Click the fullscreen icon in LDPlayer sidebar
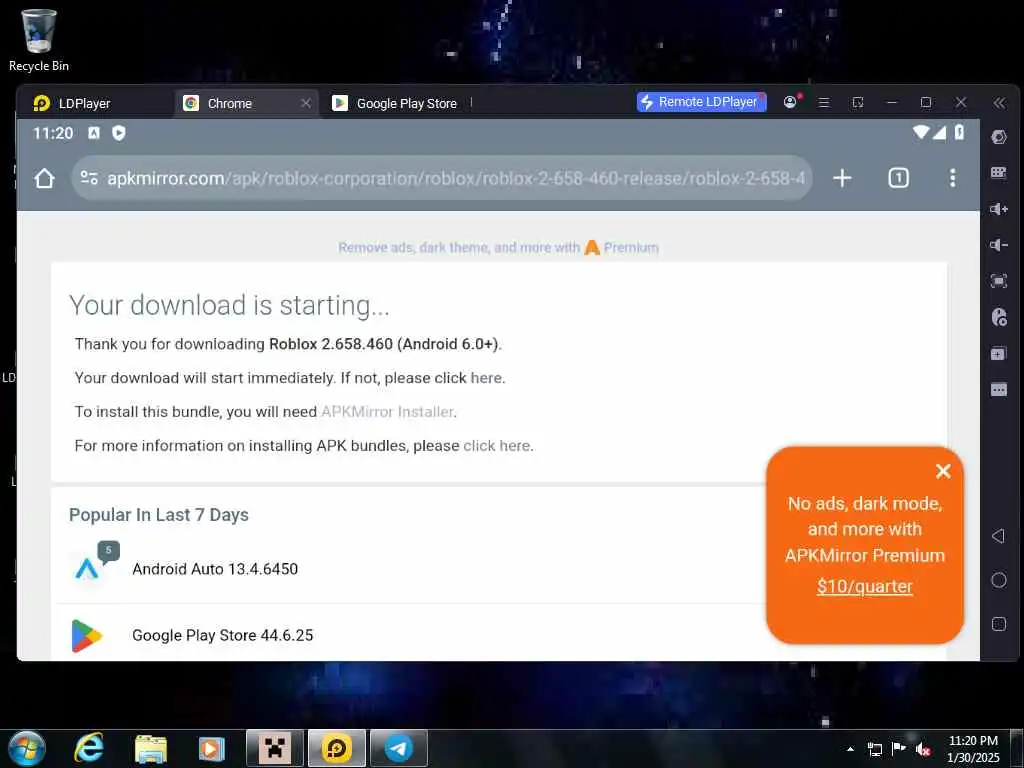This screenshot has height=768, width=1024. [999, 281]
